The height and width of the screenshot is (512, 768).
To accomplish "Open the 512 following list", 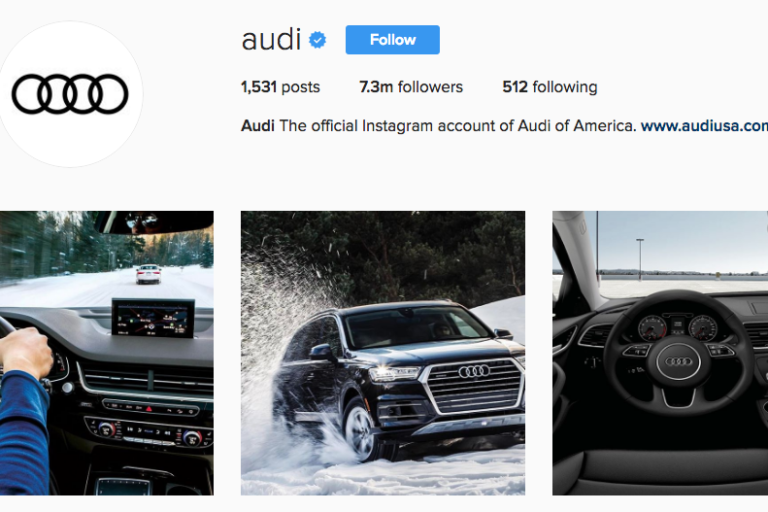I will pos(550,87).
